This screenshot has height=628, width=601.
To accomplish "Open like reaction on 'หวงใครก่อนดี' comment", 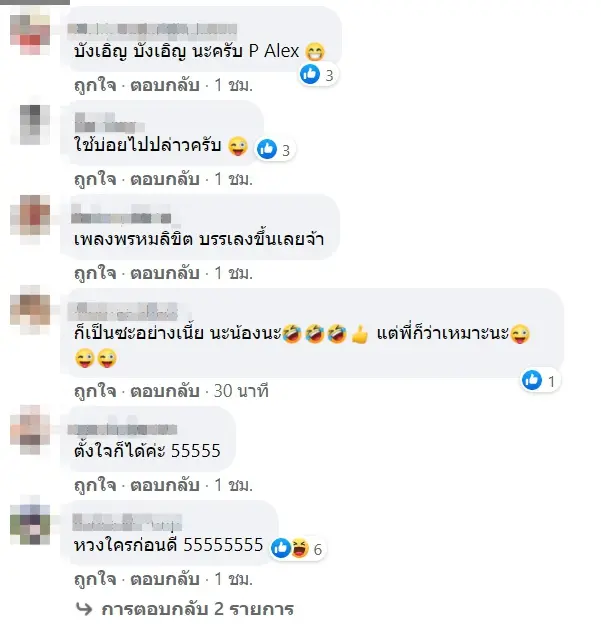I will point(281,548).
